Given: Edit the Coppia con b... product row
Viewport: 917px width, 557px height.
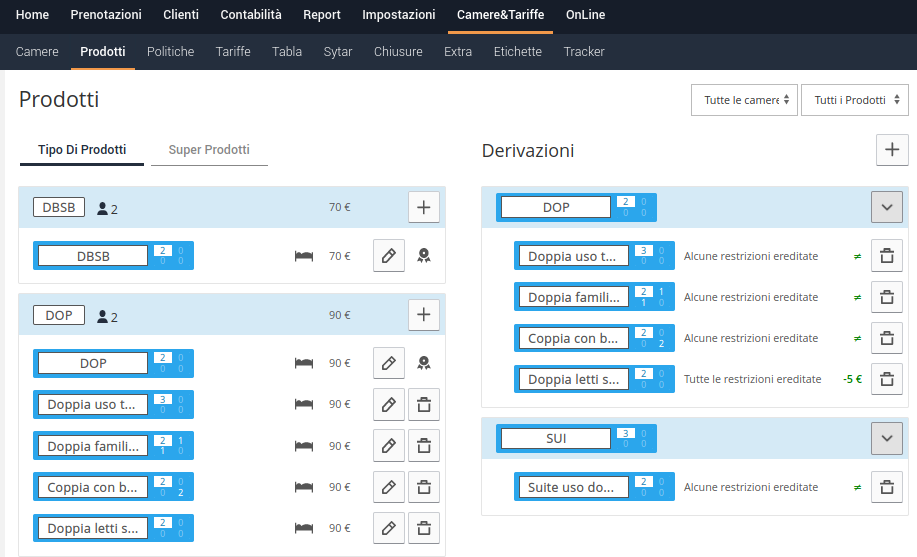Looking at the screenshot, I should (x=388, y=487).
